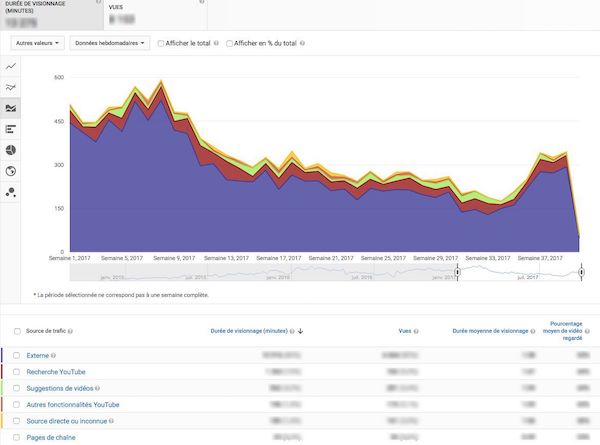Switch to the pie chart view
This screenshot has width=600, height=445.
tap(11, 150)
